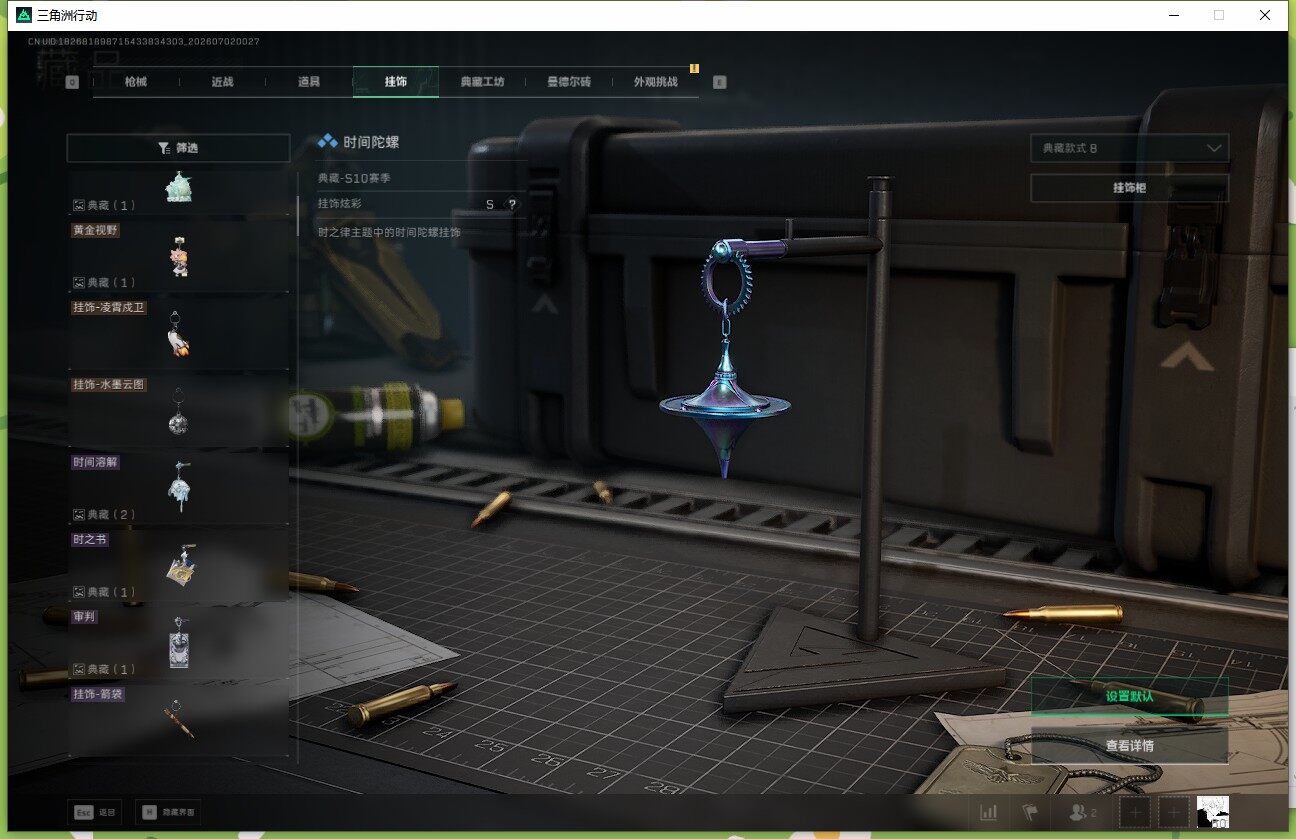Click the yellow alert badge on 外观挑战
This screenshot has height=839, width=1296.
pyautogui.click(x=694, y=69)
